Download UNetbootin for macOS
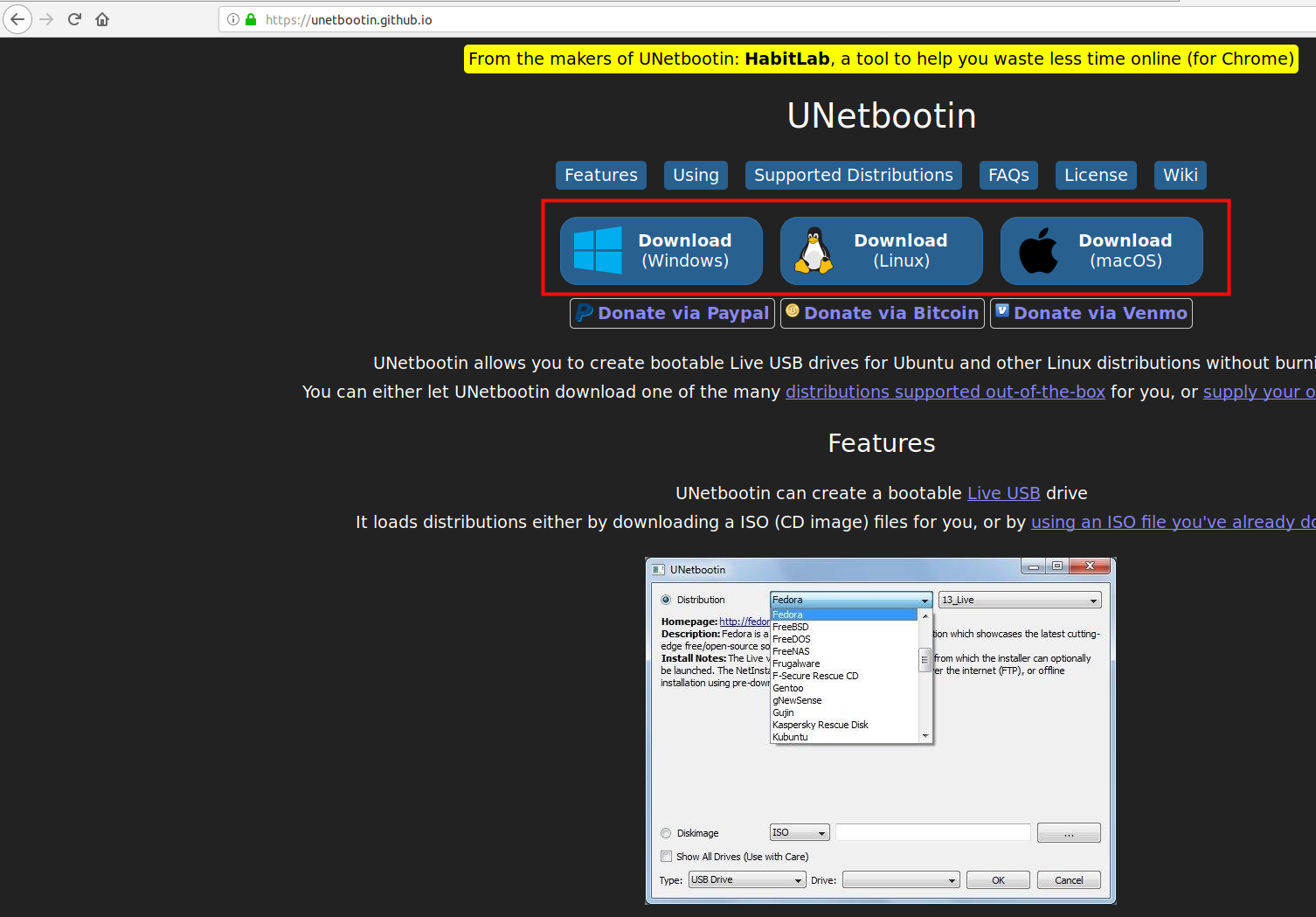 tap(1102, 250)
